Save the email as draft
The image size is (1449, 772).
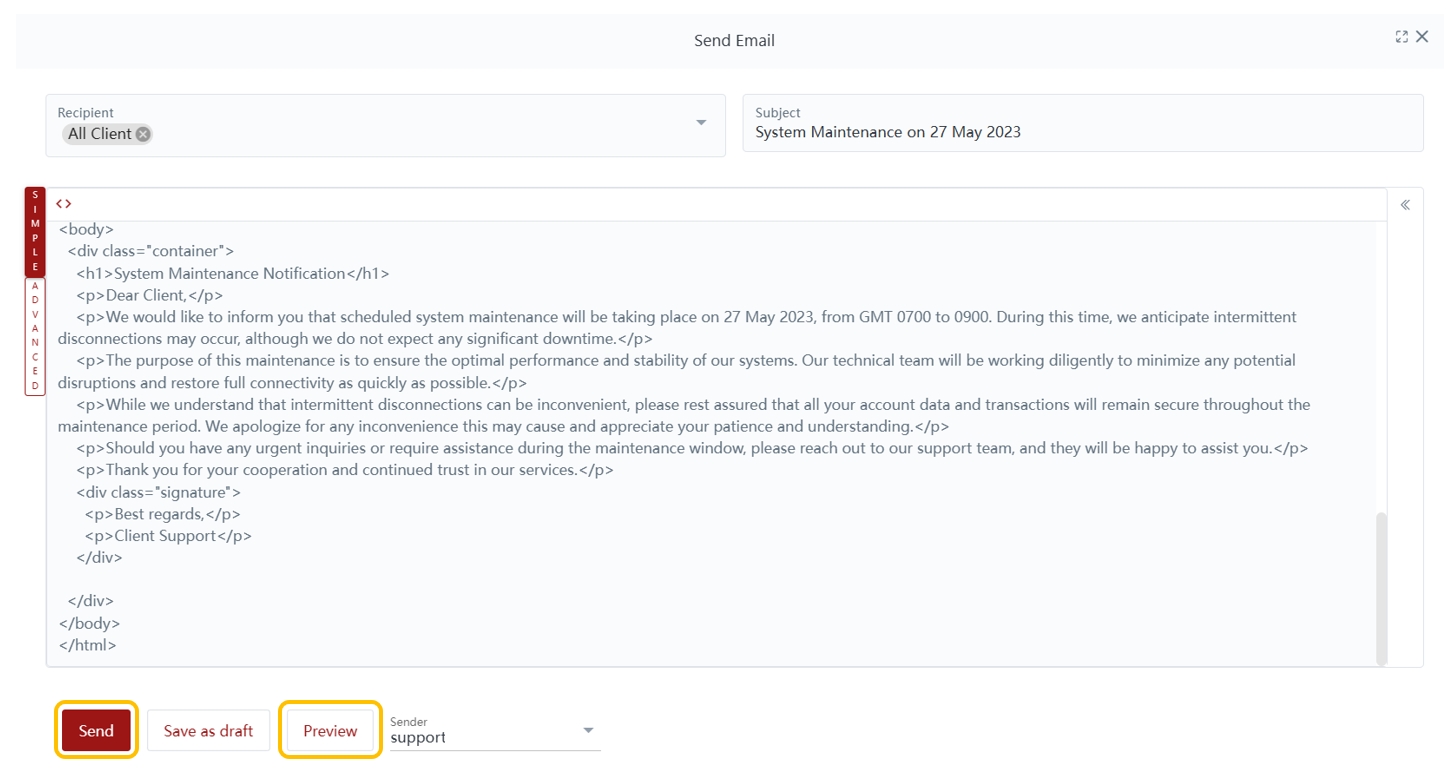[208, 731]
